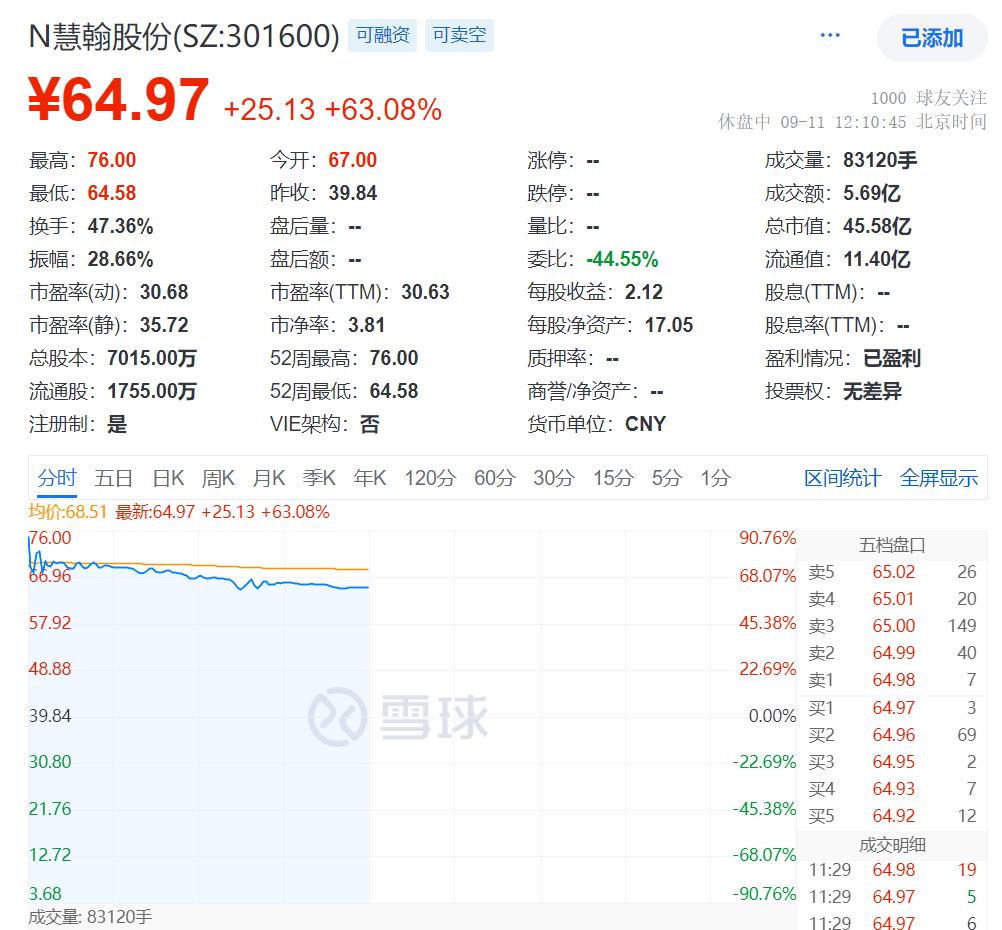Open the 区间统计 range statistics link
This screenshot has width=1002, height=930.
(842, 478)
